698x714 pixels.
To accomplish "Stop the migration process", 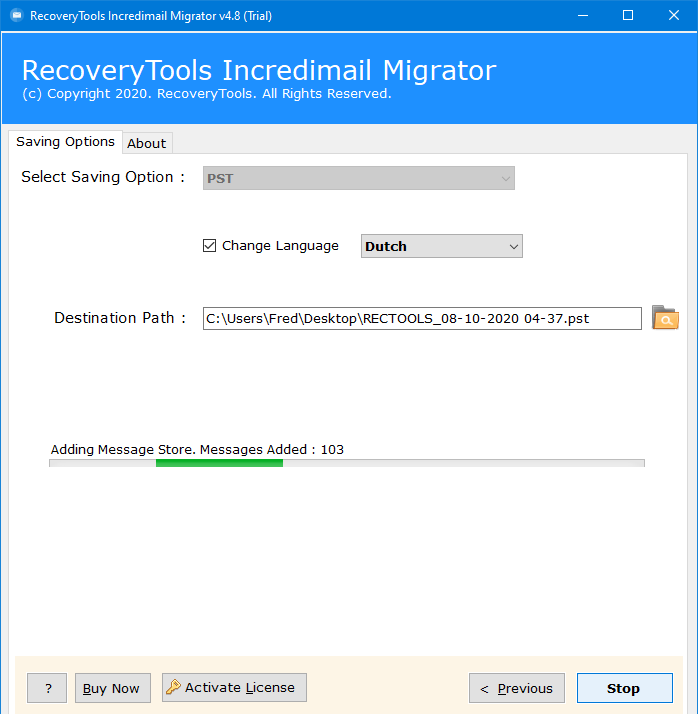I will point(624,688).
